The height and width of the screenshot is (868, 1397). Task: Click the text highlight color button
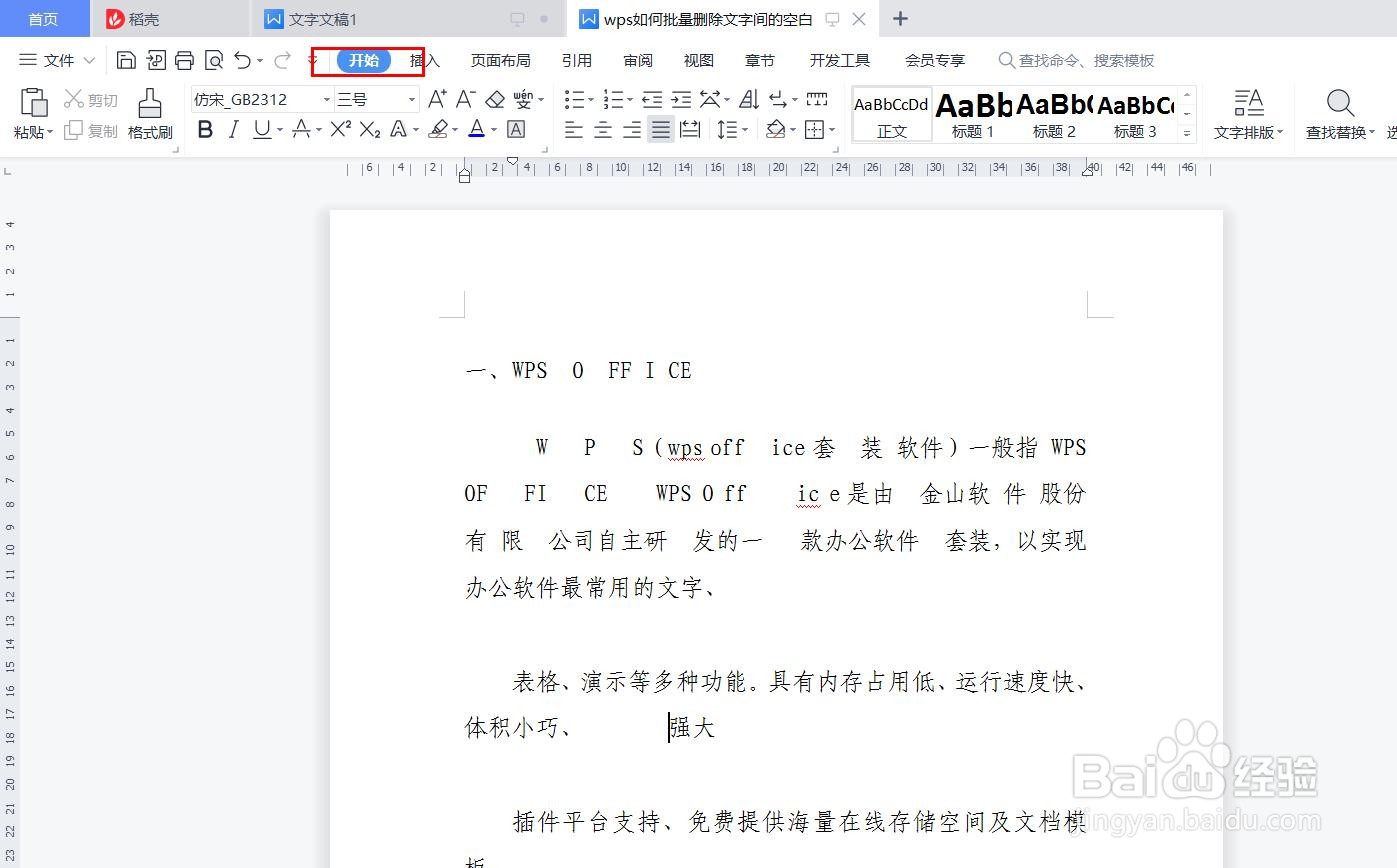(437, 129)
